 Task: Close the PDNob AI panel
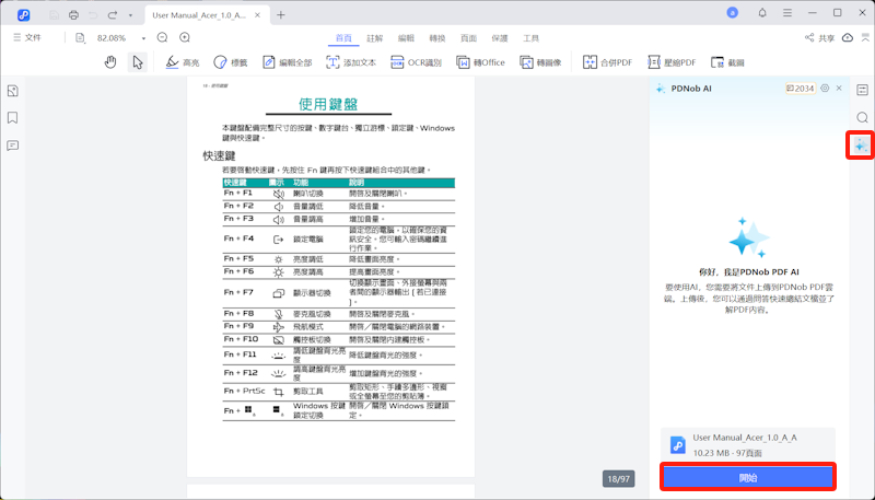(x=839, y=88)
